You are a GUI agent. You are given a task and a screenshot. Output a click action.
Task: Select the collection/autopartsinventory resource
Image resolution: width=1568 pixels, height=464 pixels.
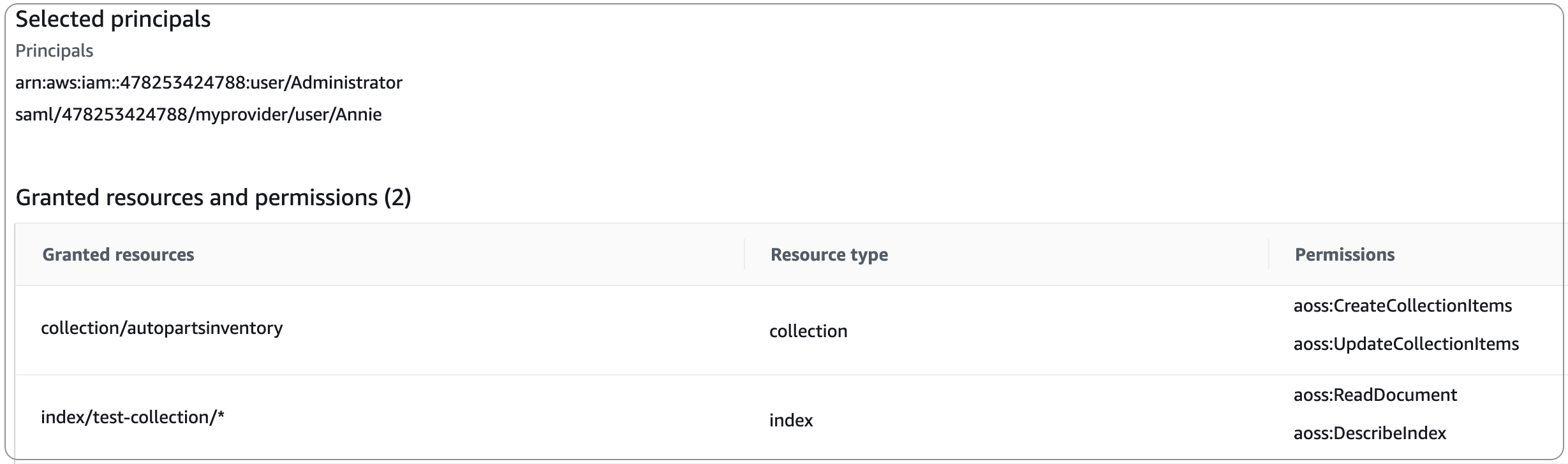[161, 328]
